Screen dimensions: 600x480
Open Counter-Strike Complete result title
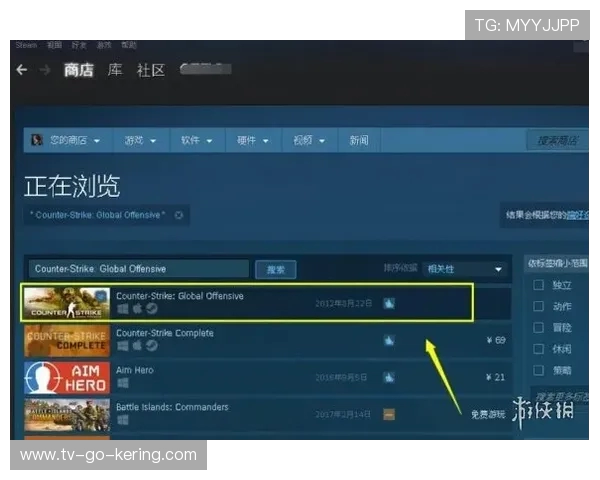165,333
